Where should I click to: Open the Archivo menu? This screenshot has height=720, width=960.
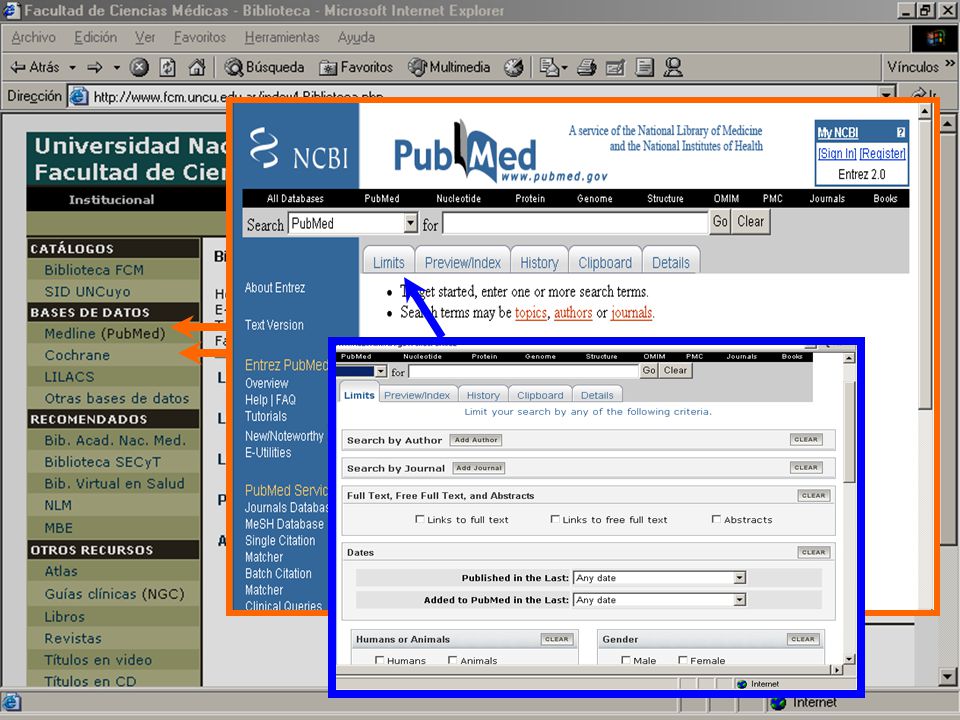(33, 37)
